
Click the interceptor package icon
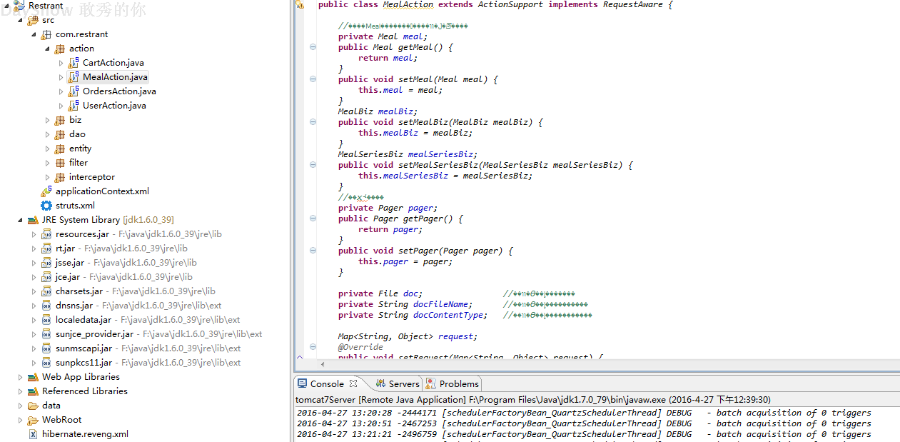click(60, 177)
